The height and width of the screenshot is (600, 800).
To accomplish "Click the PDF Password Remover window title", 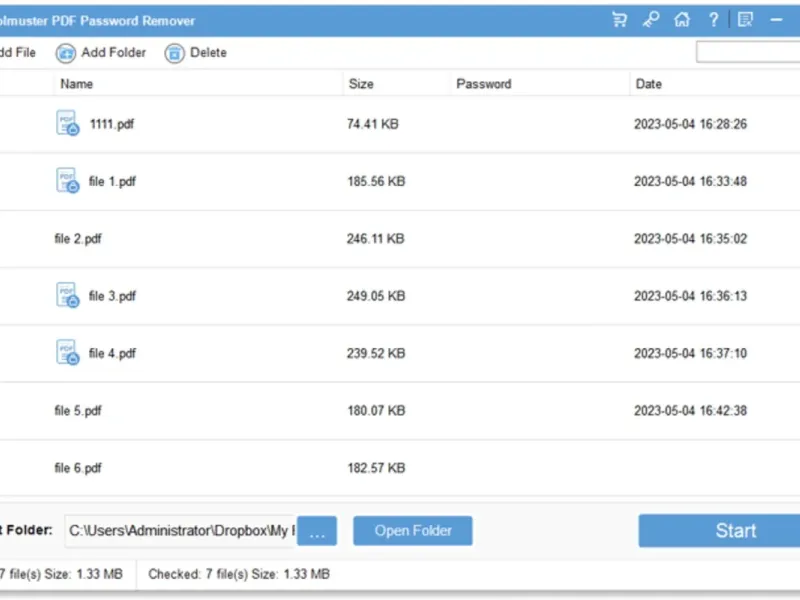I will coord(97,21).
